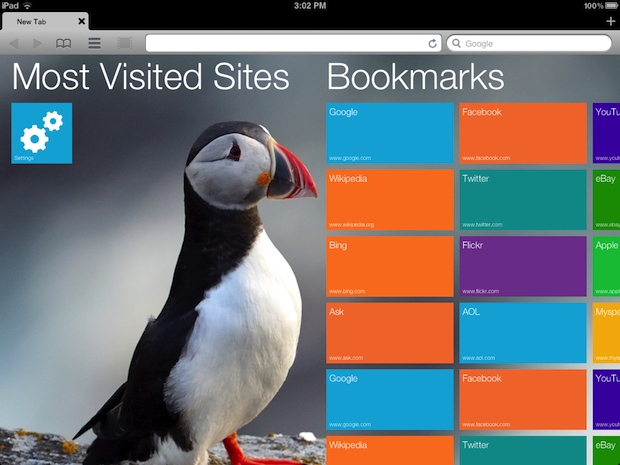Tap the Wi-Fi status icon
The height and width of the screenshot is (465, 620).
[x=27, y=6]
